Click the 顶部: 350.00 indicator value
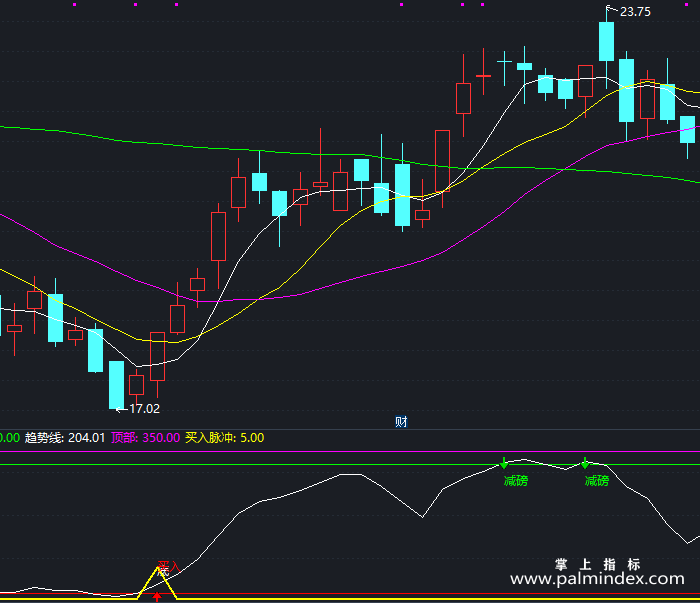 click(x=146, y=437)
